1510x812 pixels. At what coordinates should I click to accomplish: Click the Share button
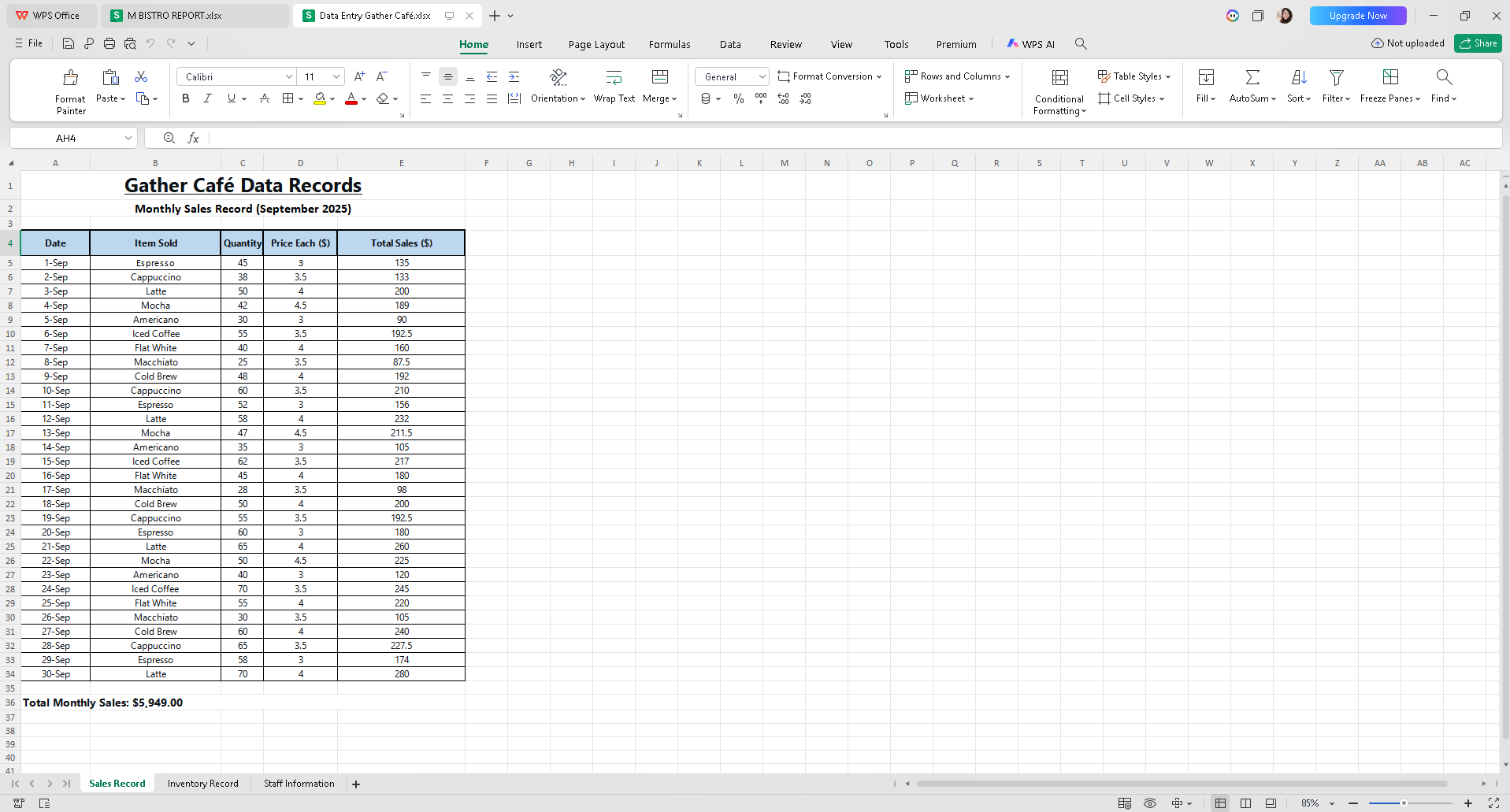pyautogui.click(x=1478, y=43)
